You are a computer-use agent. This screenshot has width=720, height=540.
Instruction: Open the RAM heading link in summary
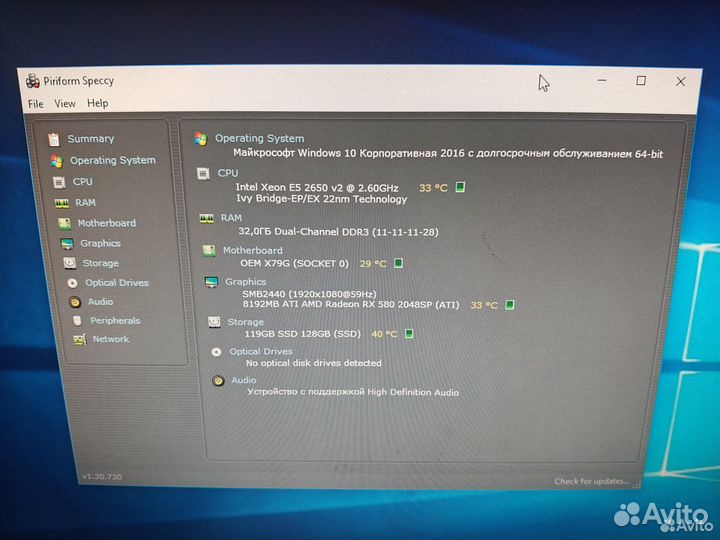(x=231, y=218)
